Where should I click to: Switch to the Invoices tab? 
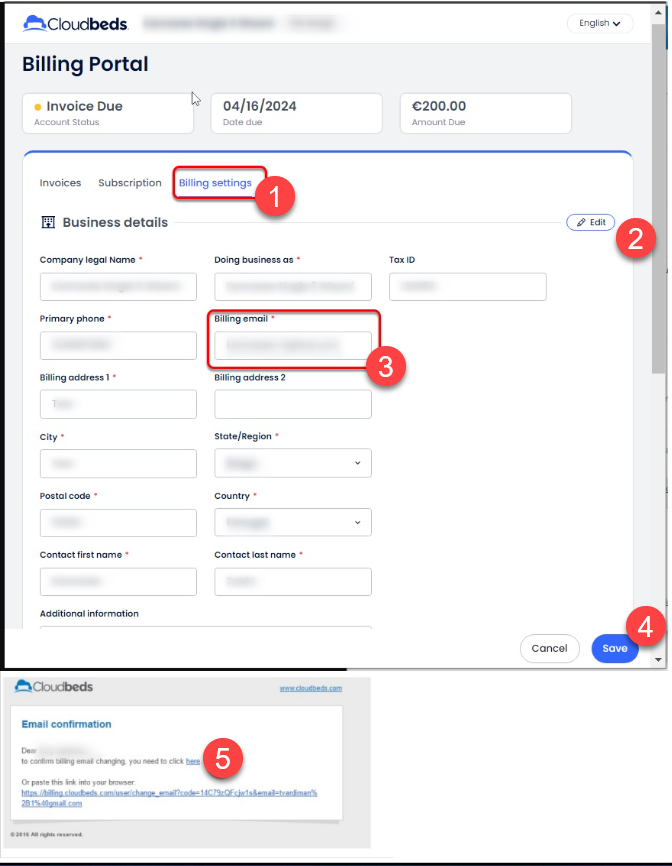click(60, 183)
